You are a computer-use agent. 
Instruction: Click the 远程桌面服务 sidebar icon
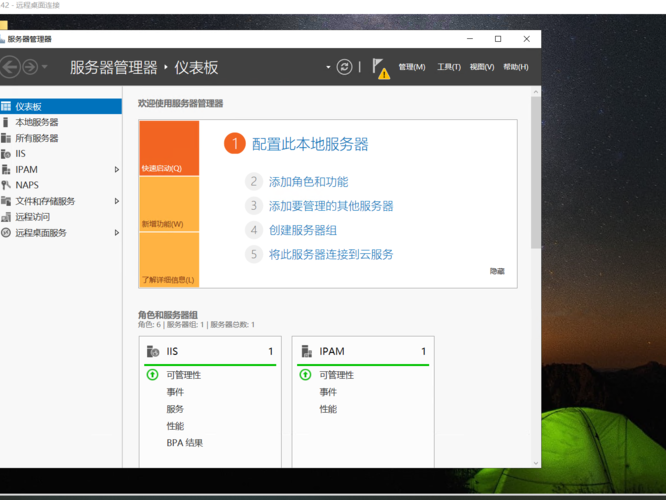[x=6, y=233]
